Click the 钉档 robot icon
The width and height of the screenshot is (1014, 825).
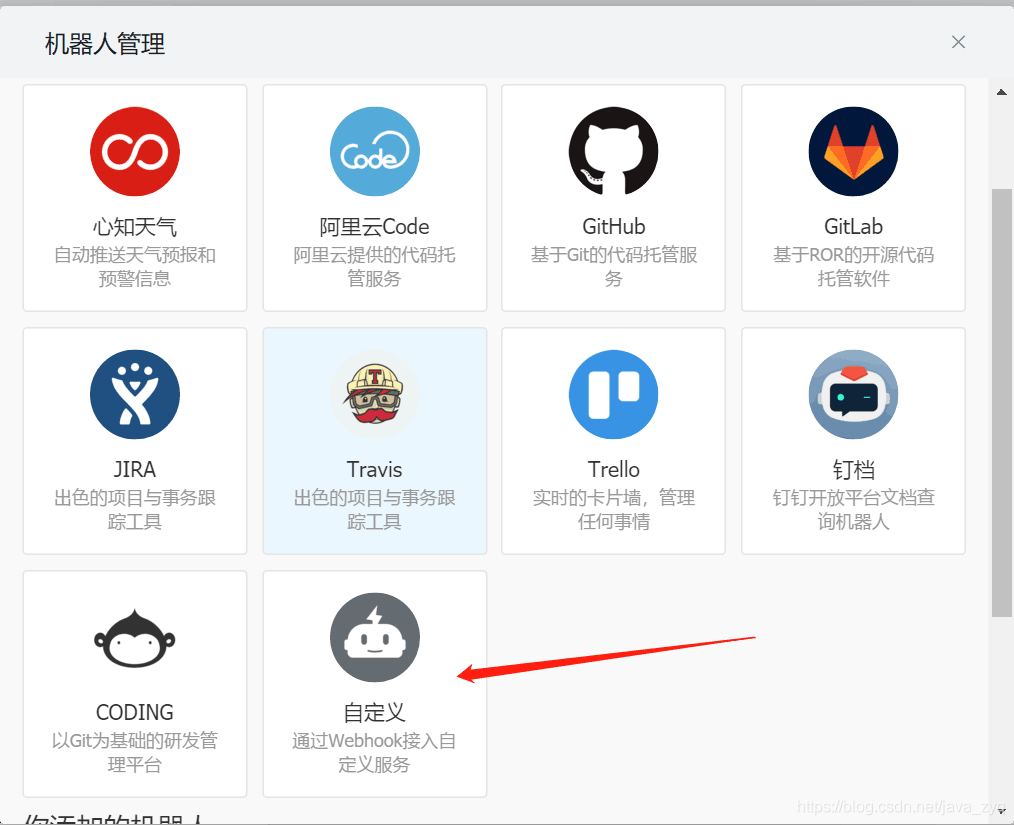click(x=853, y=394)
